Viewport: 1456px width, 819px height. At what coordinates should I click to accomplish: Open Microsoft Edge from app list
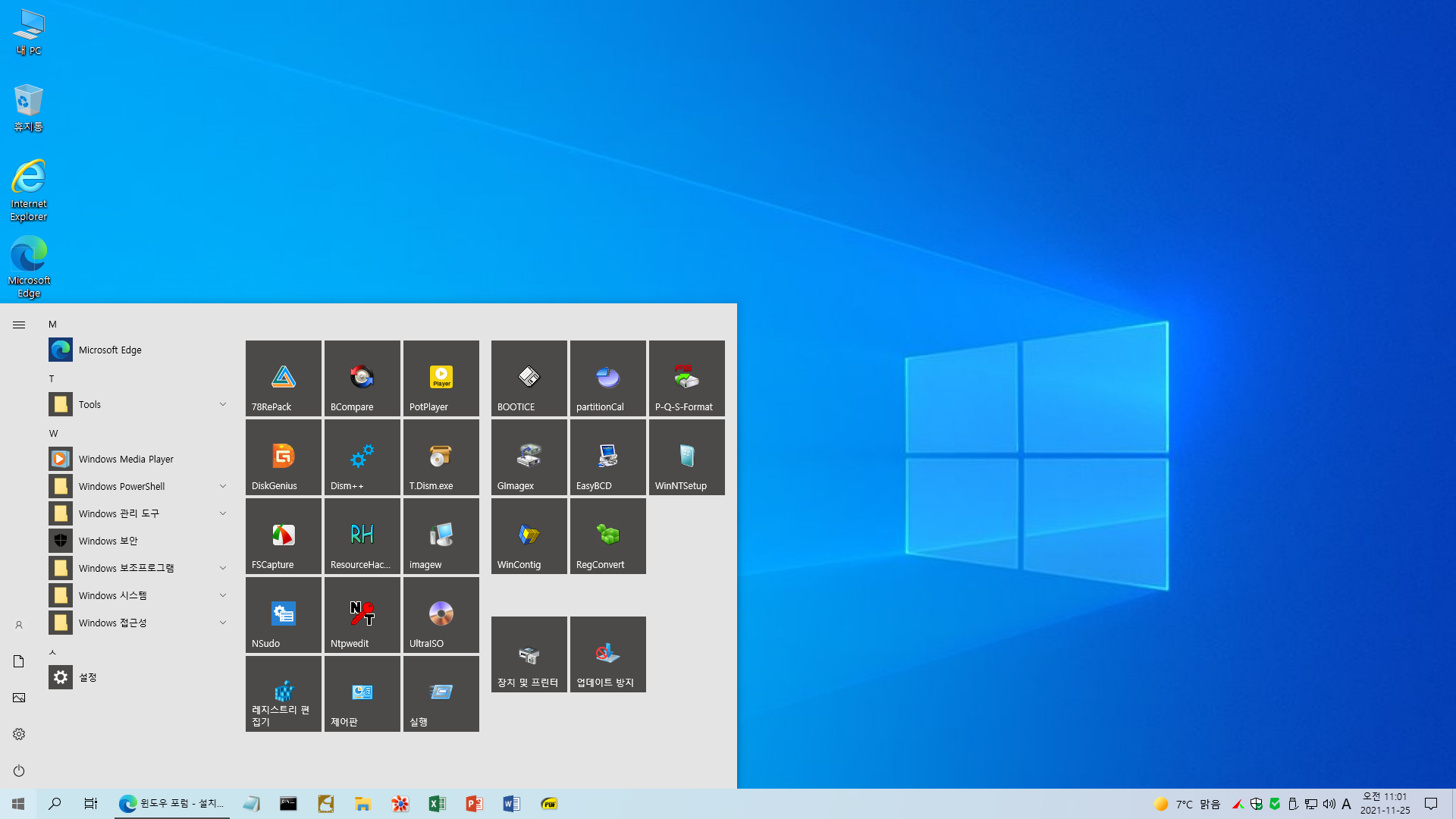pos(140,350)
